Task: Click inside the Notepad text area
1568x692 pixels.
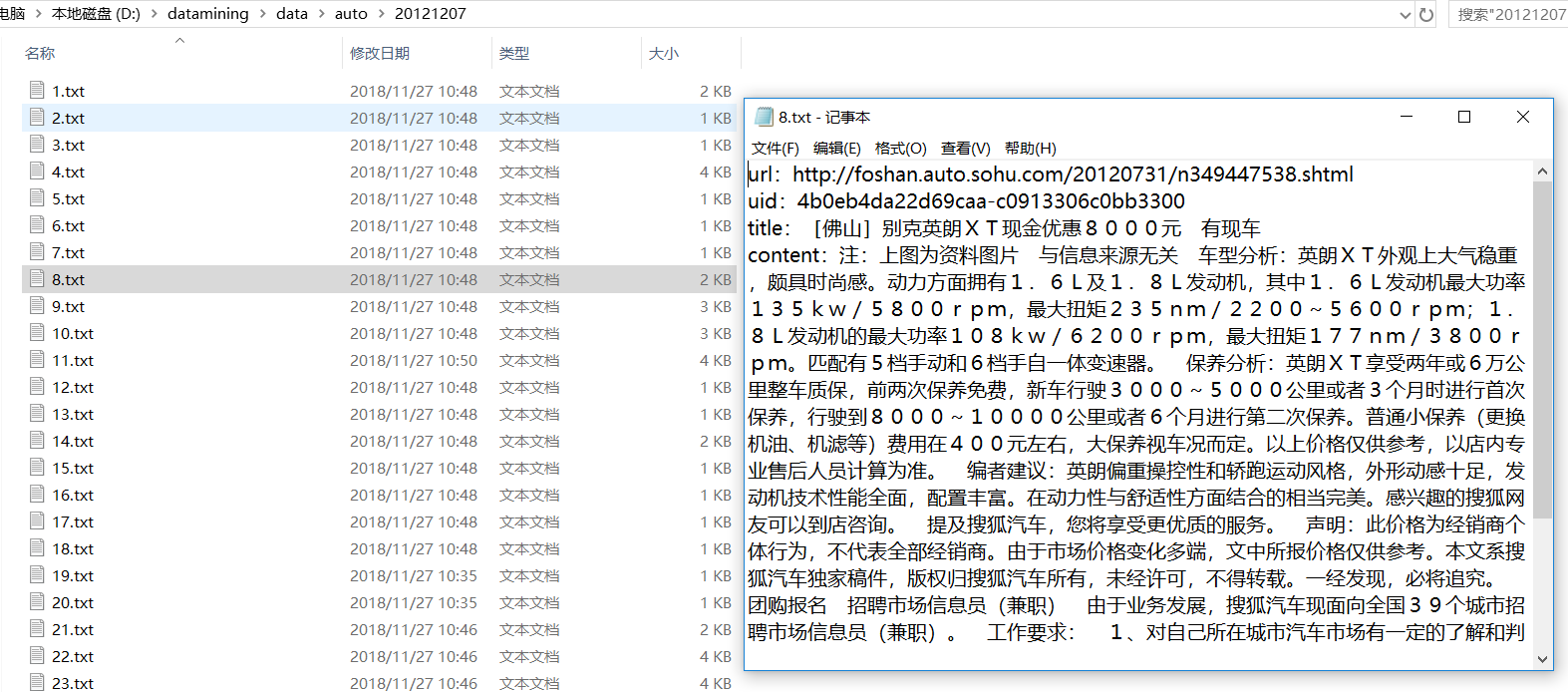Action: click(1138, 415)
